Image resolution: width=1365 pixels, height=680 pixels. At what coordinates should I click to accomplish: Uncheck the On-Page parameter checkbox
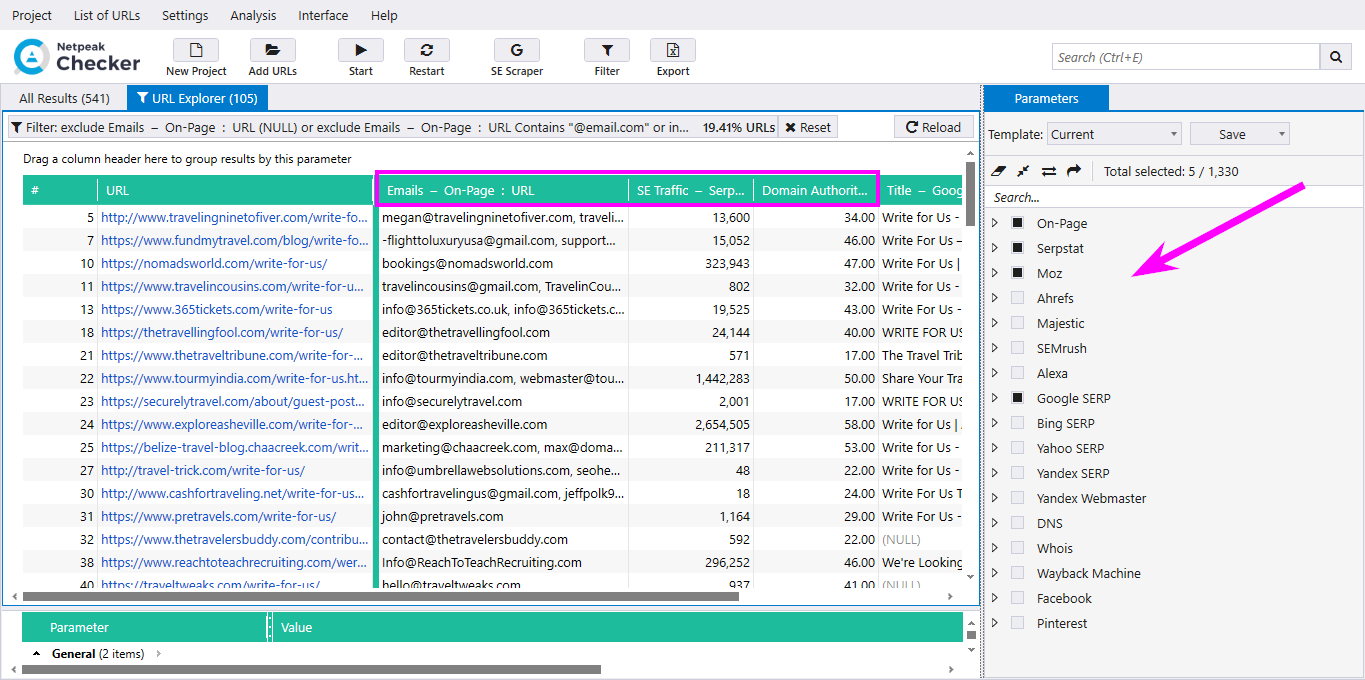[1017, 223]
